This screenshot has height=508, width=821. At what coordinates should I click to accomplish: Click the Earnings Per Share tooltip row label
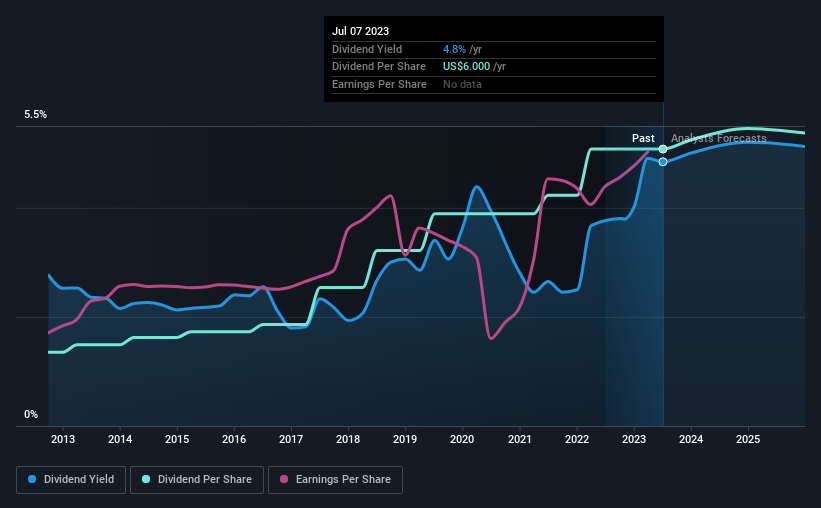pyautogui.click(x=379, y=84)
